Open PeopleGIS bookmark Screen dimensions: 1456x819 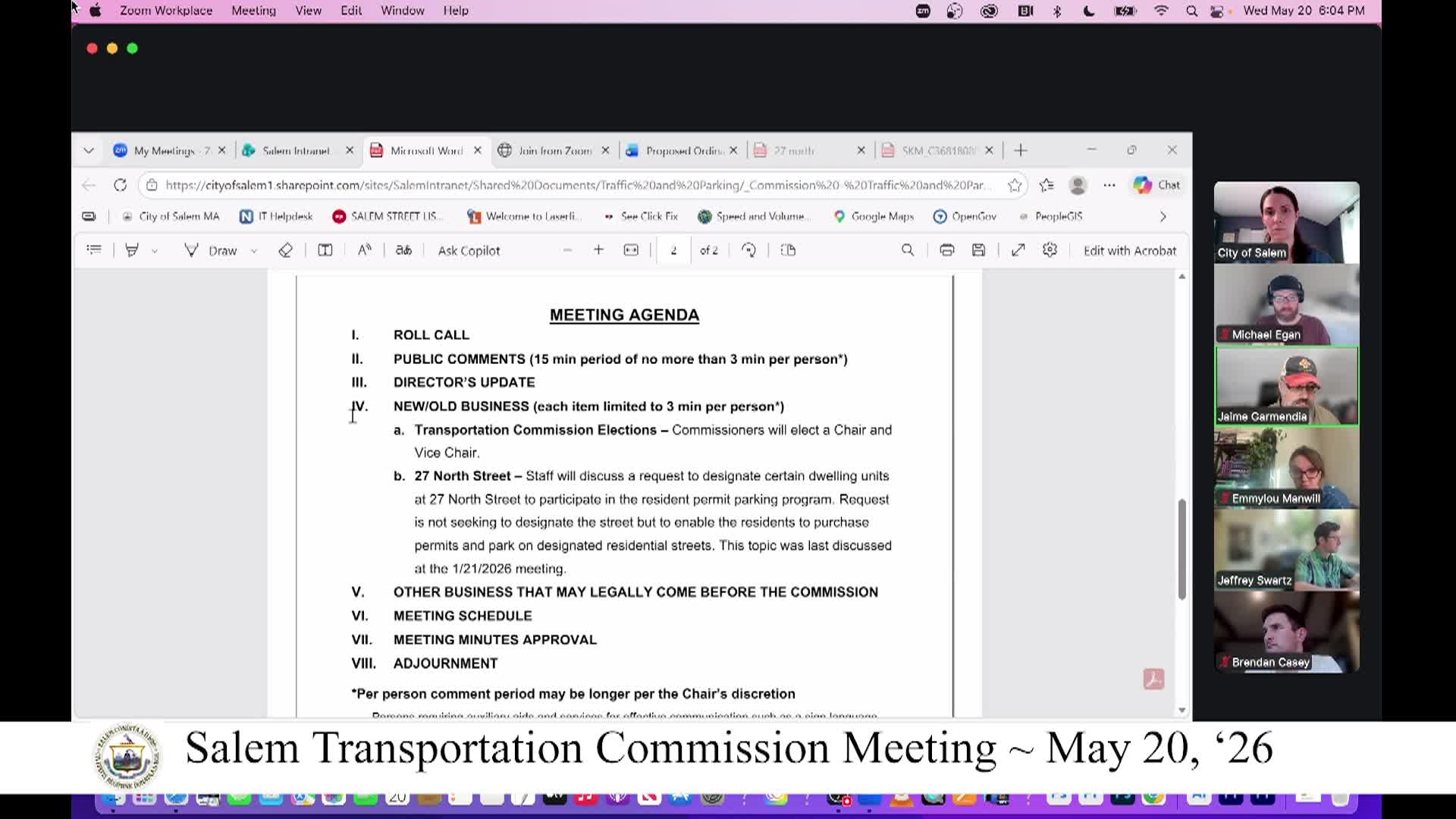click(x=1050, y=216)
